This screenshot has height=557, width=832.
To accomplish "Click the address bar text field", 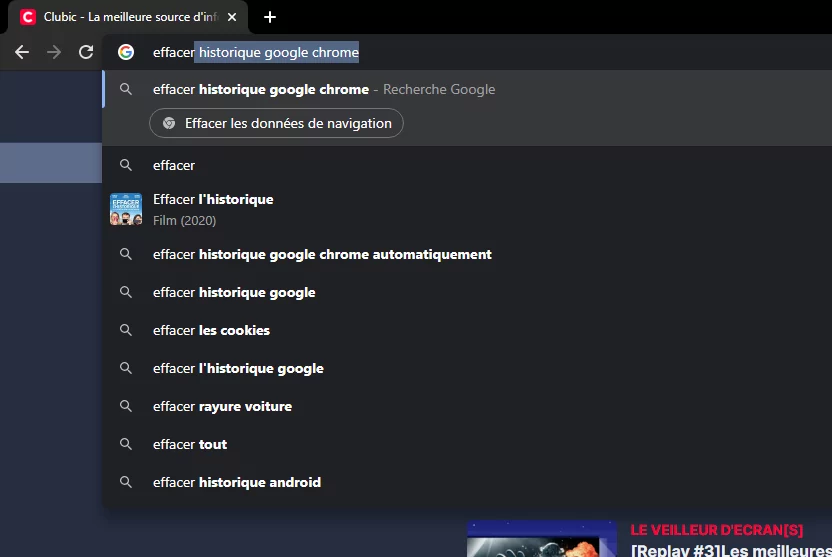I will point(467,52).
